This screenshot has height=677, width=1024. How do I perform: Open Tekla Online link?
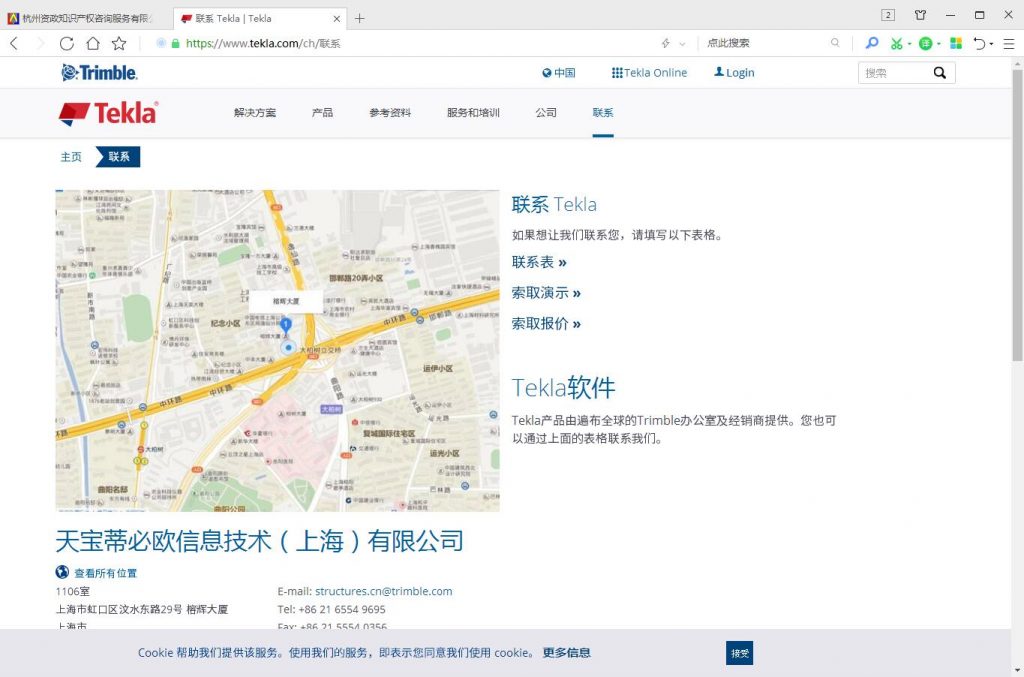(649, 72)
